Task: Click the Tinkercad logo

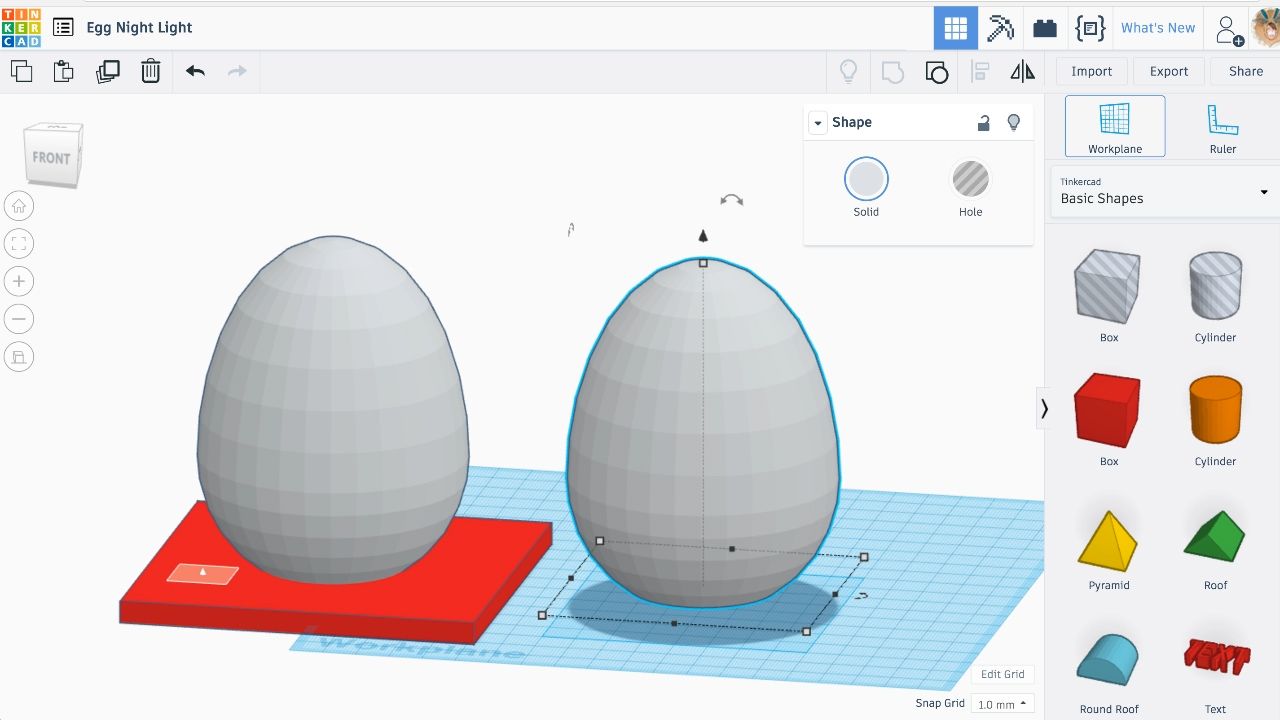Action: pyautogui.click(x=21, y=27)
